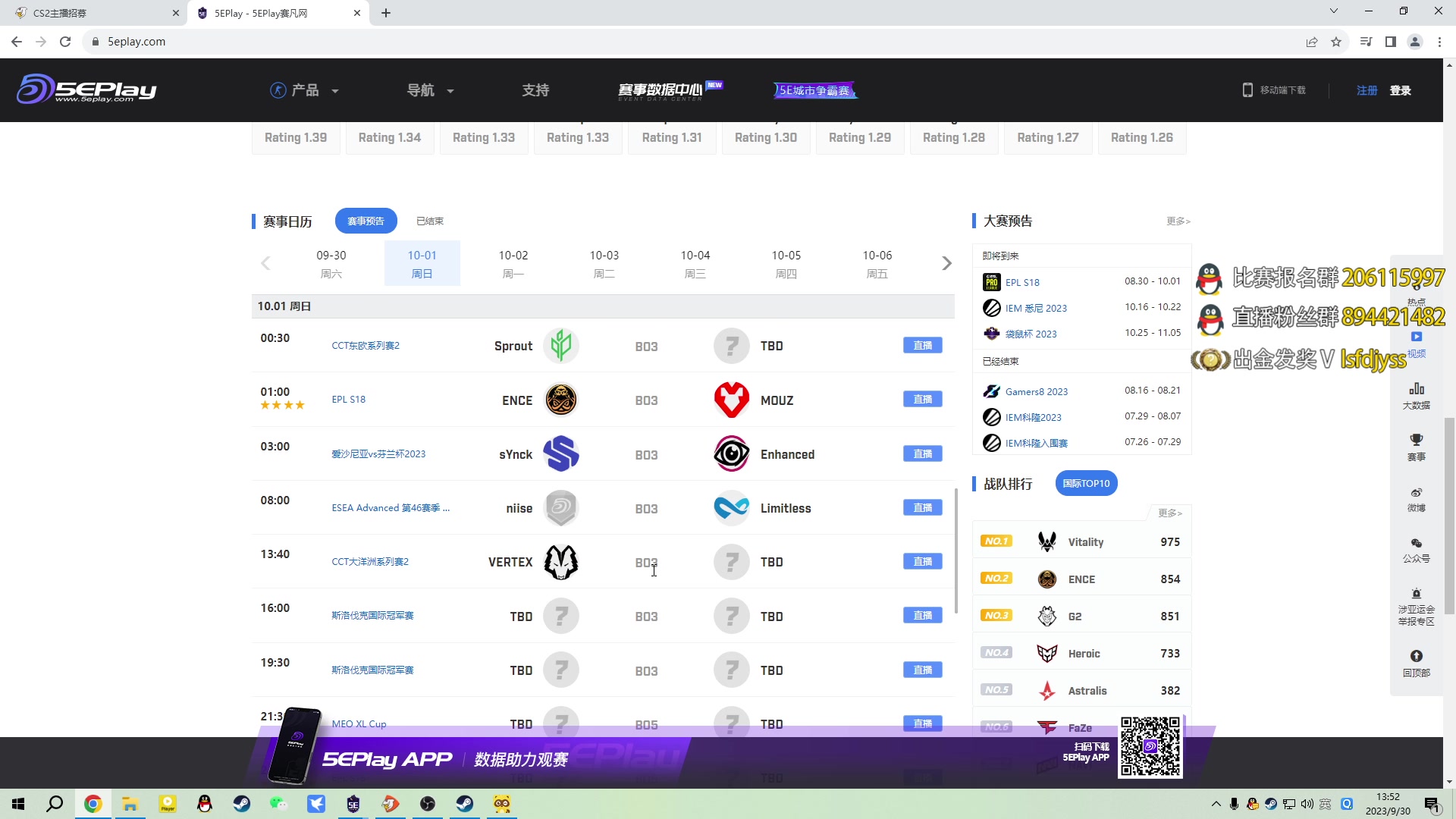Screen dimensions: 1456x819
Task: Click the niise team logo
Action: tap(561, 508)
